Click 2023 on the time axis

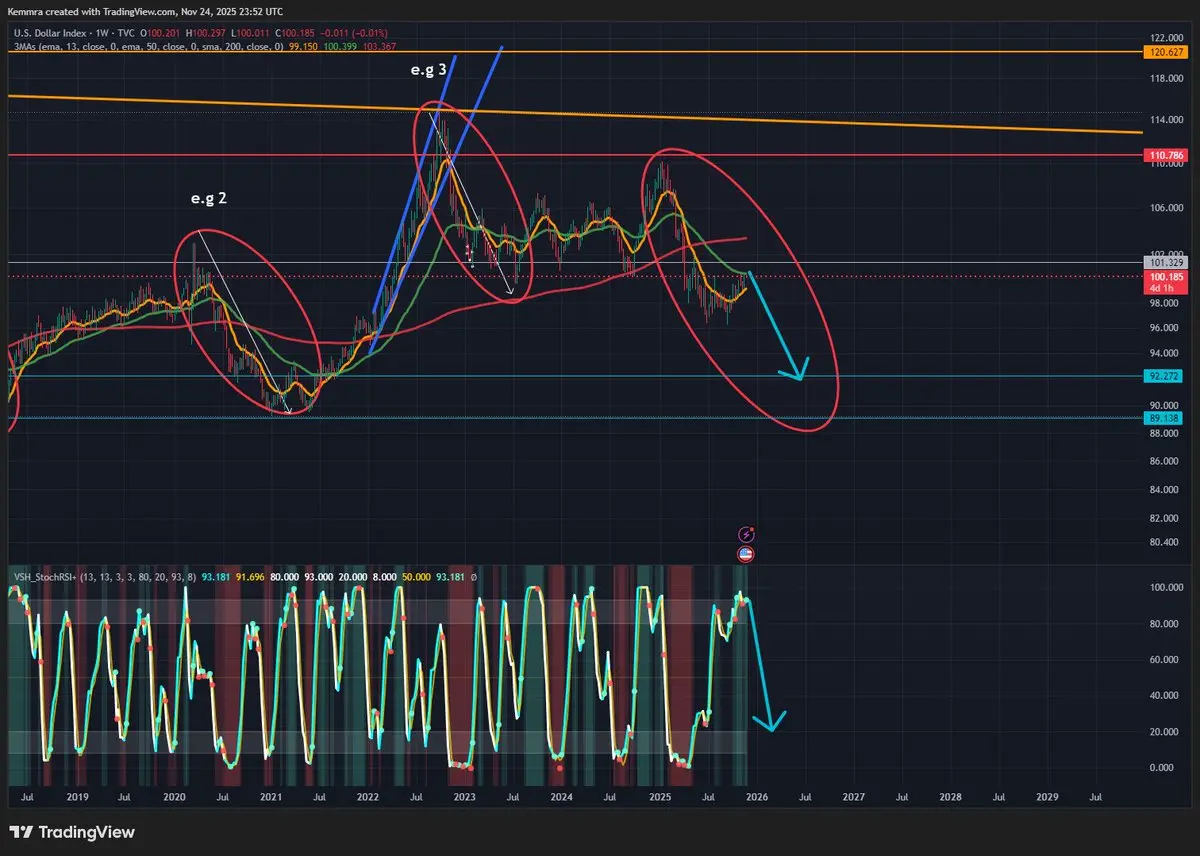[465, 798]
